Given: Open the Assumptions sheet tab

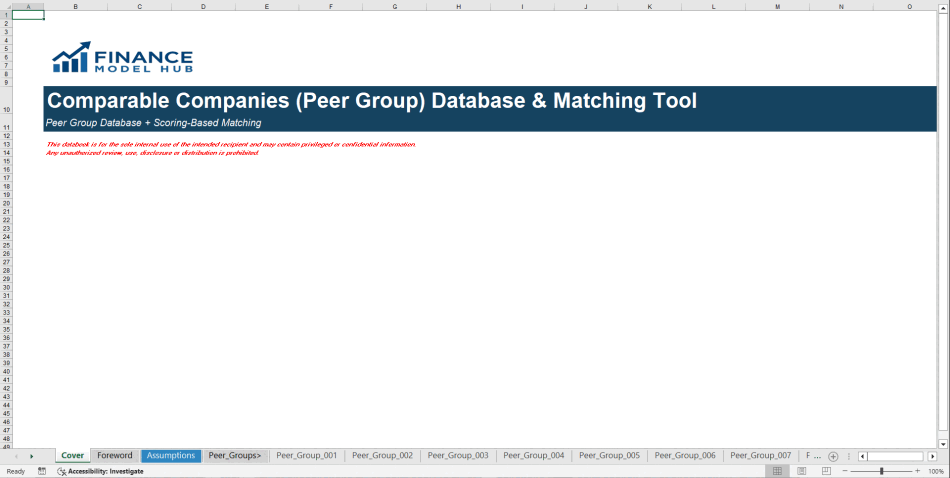Looking at the screenshot, I should [x=170, y=456].
